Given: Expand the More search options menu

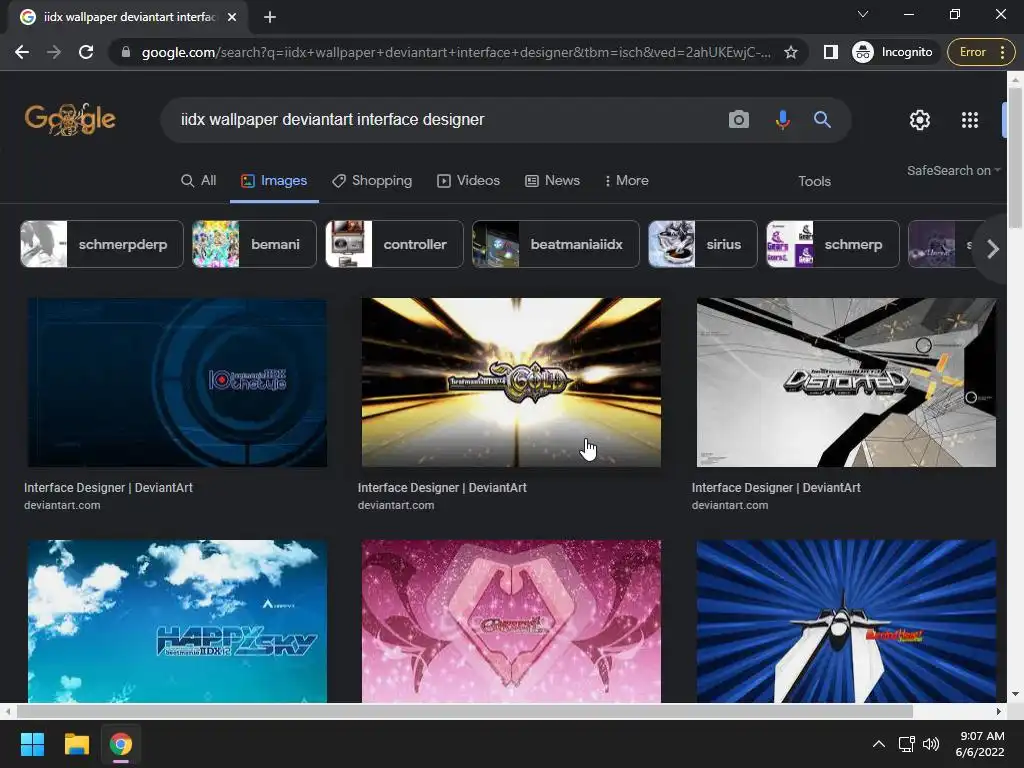Looking at the screenshot, I should coord(626,181).
